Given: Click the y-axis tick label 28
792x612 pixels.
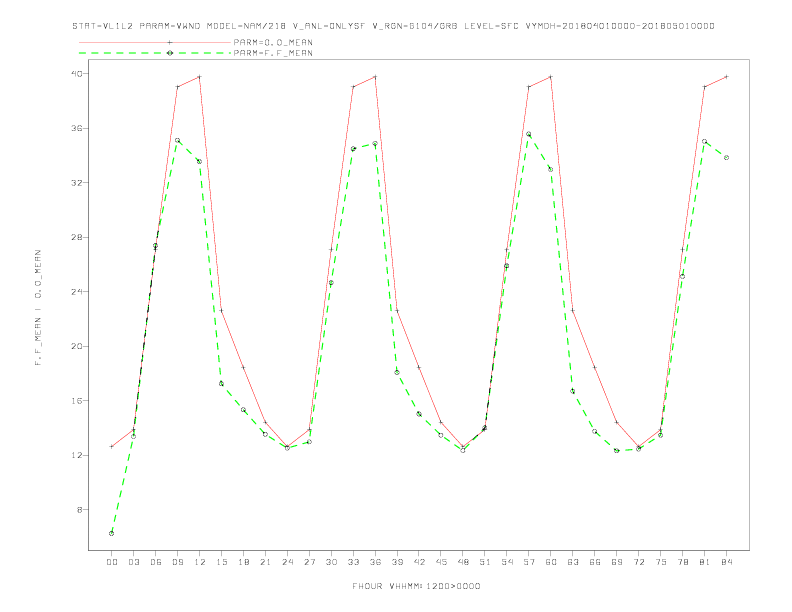Looking at the screenshot, I should (76, 237).
